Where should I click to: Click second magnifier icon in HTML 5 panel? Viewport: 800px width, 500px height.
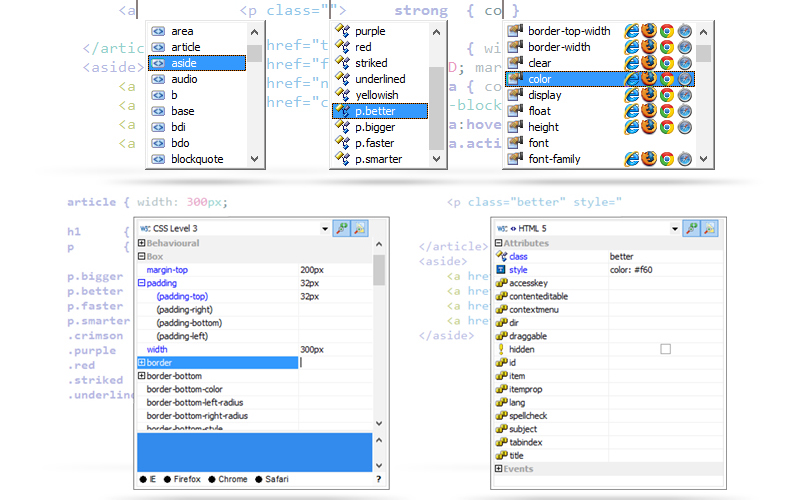point(710,229)
